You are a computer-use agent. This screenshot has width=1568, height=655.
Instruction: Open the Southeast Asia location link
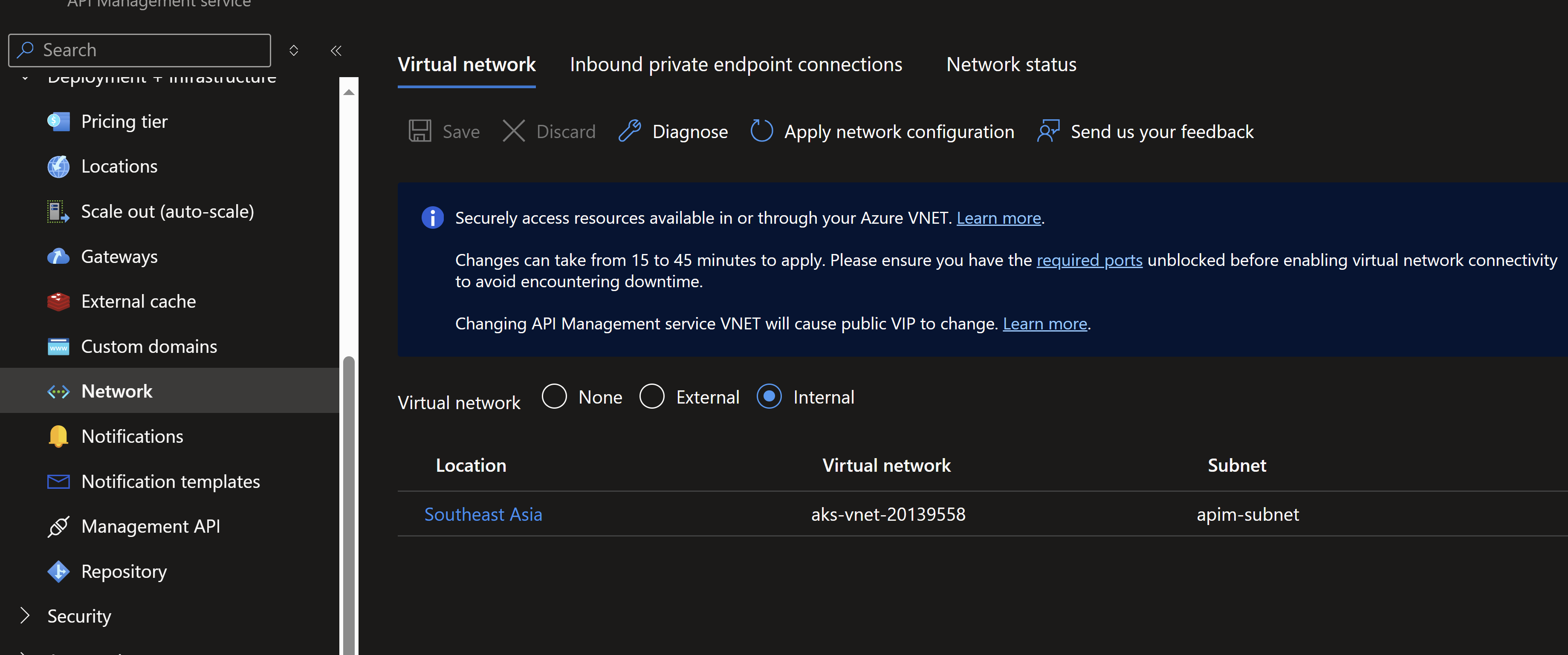coord(483,514)
